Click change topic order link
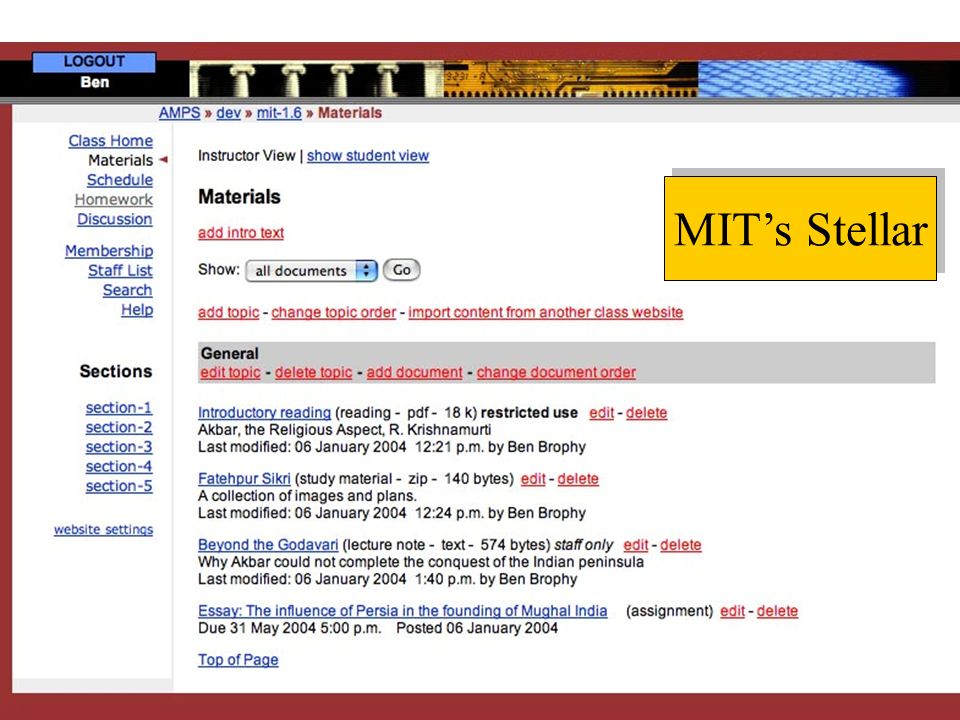The height and width of the screenshot is (720, 960). coord(334,312)
